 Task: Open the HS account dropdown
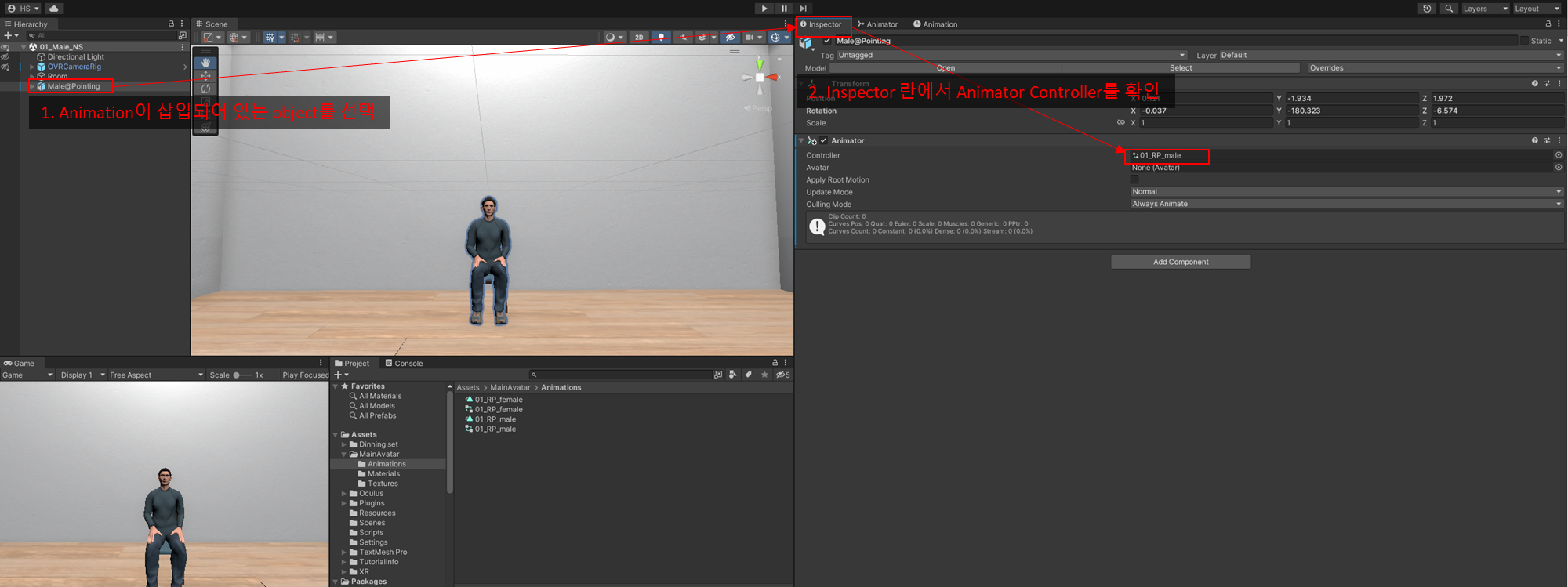[23, 9]
